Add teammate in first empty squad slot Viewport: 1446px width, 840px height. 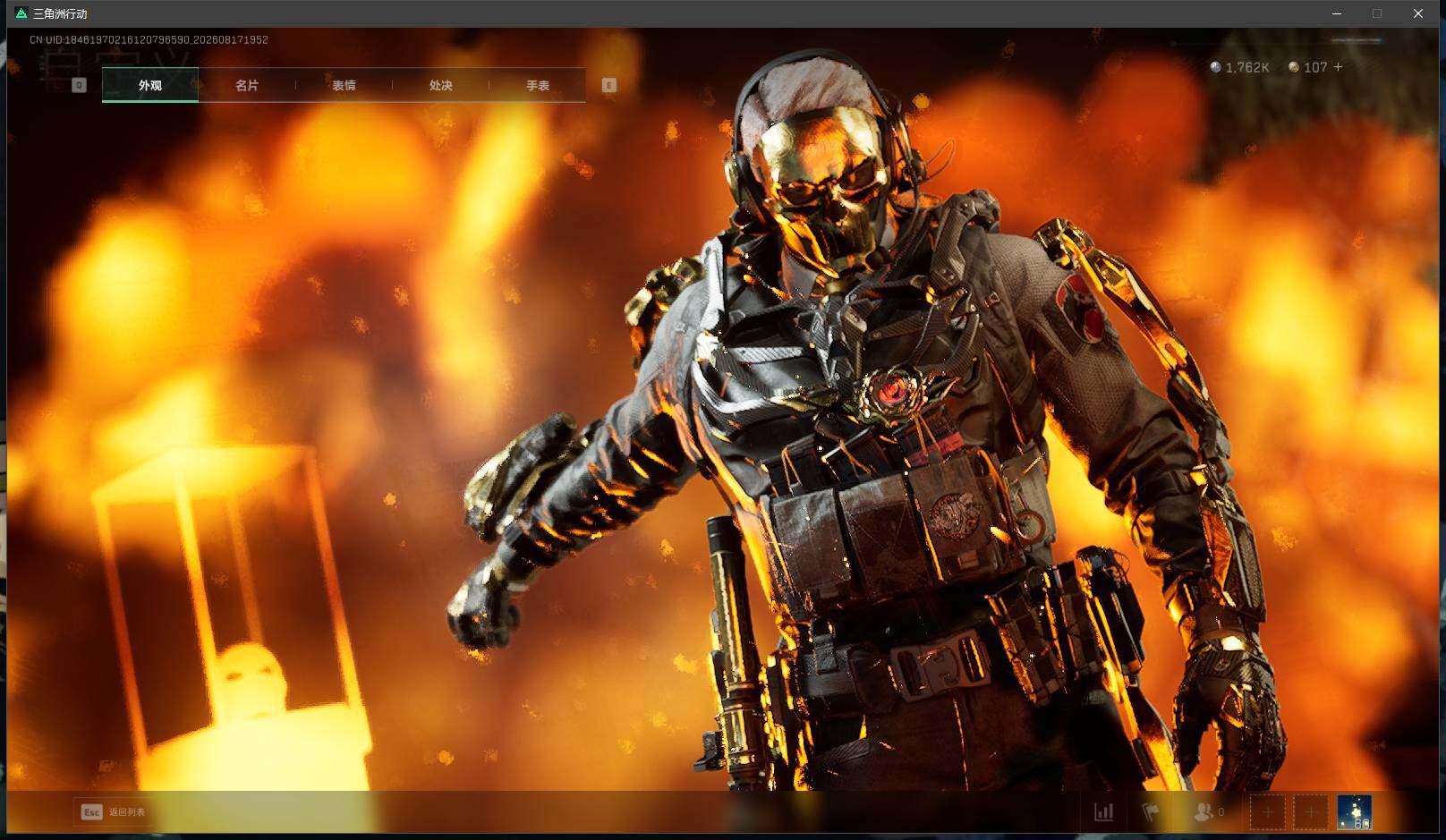click(1267, 812)
